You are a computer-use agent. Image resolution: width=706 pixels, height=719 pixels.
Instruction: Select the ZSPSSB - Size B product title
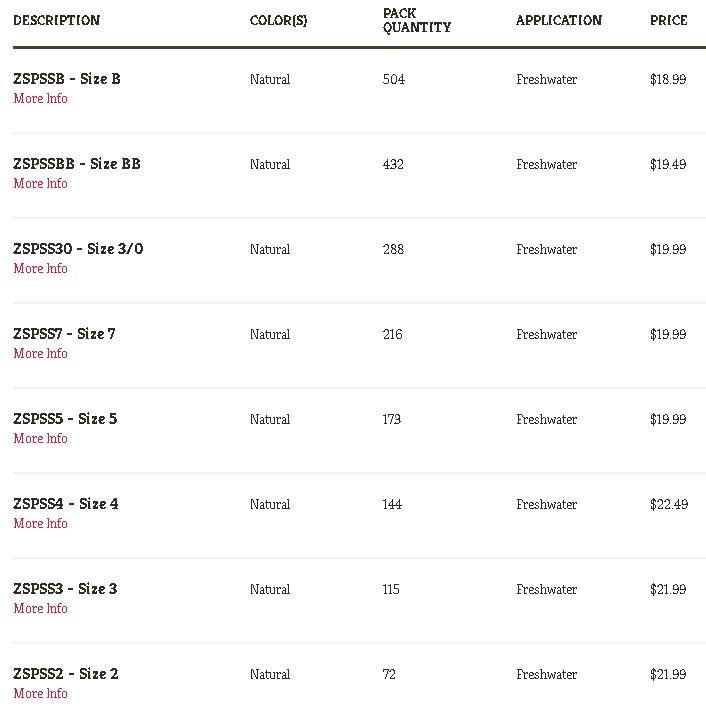(67, 79)
